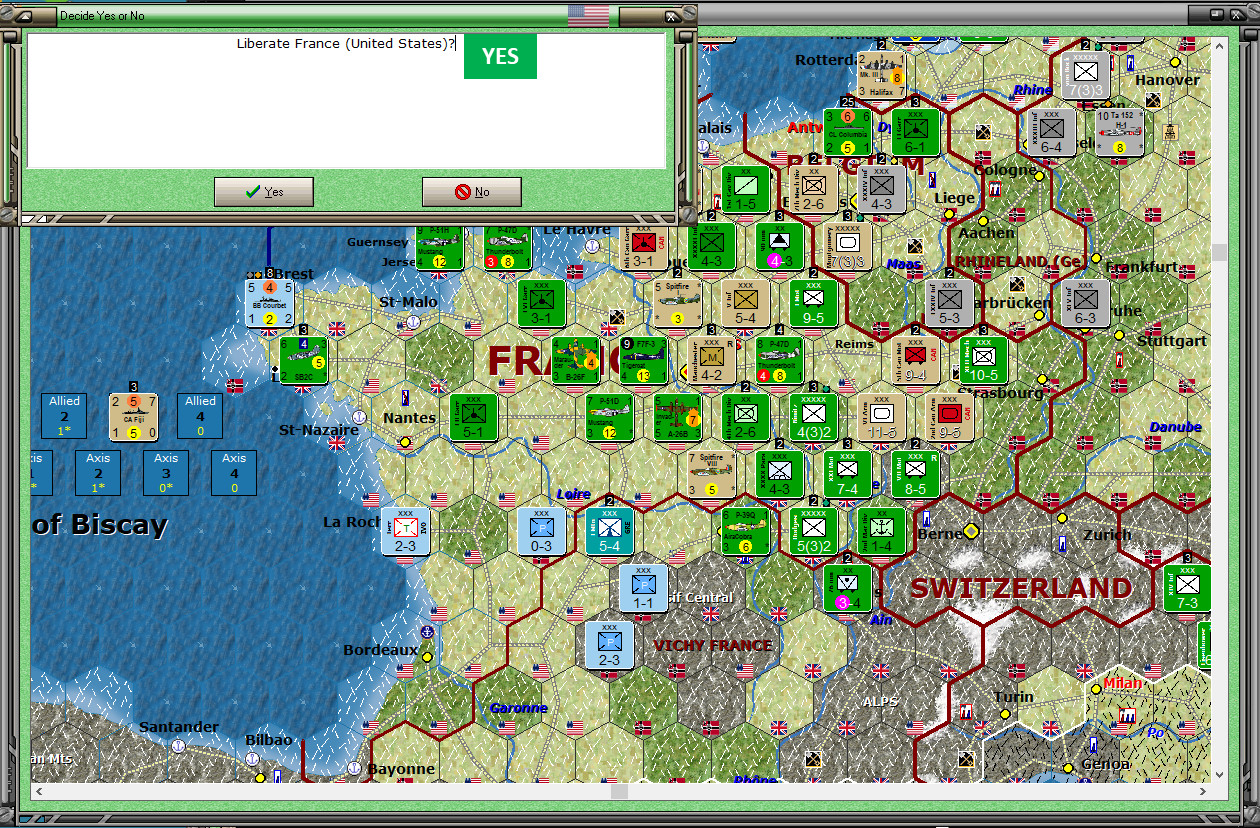Select CL Columbia cruiser near Antwerp

coord(847,133)
